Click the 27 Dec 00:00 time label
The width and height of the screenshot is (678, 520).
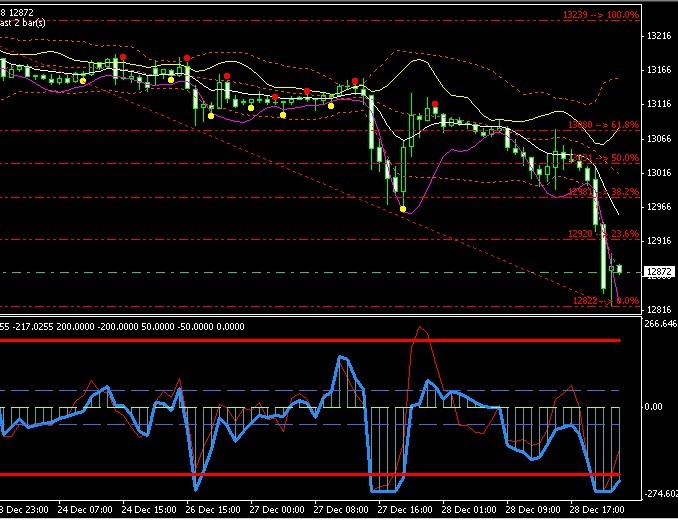coord(277,510)
